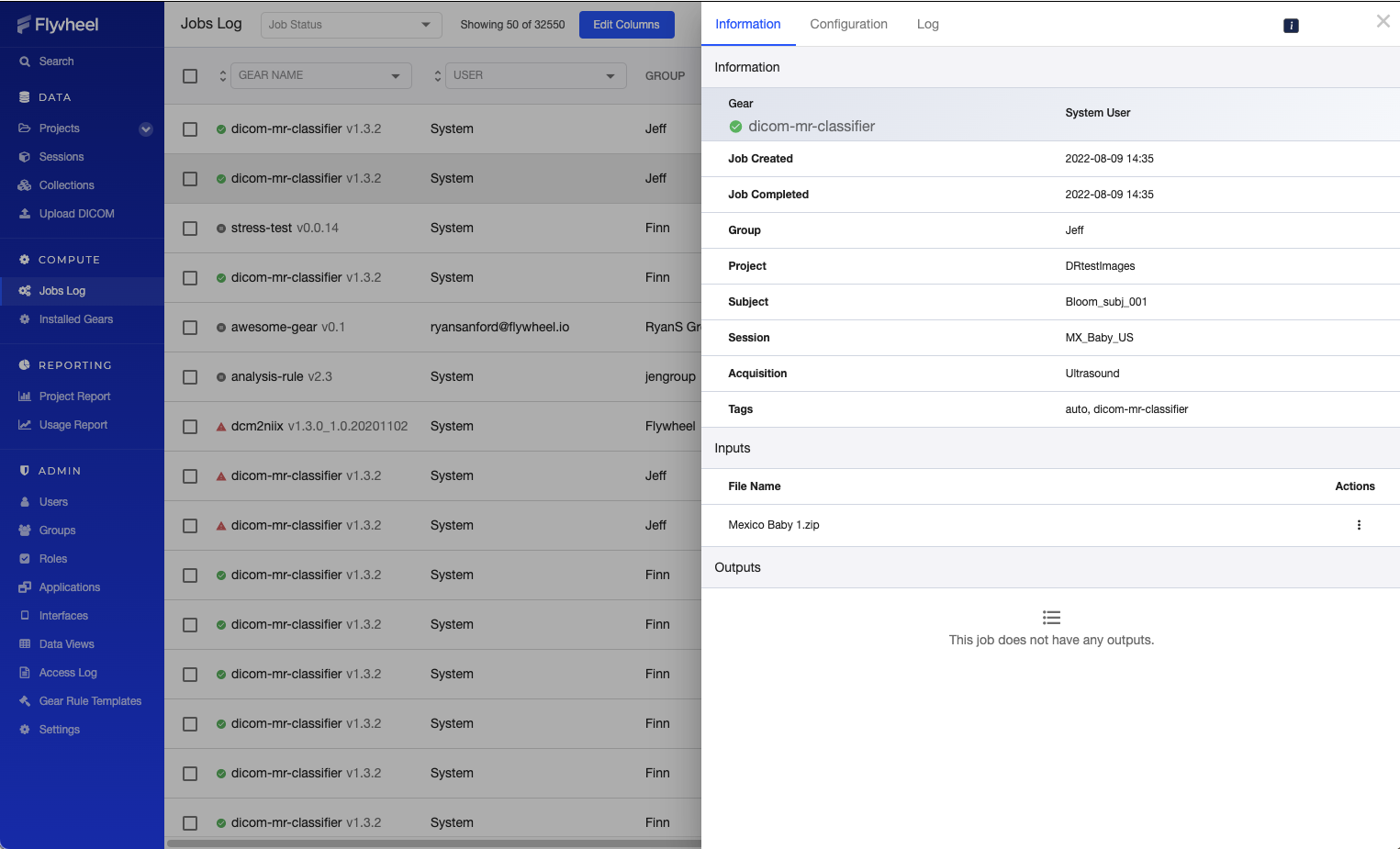Open Search in the sidebar
The image size is (1400, 849).
[x=56, y=61]
